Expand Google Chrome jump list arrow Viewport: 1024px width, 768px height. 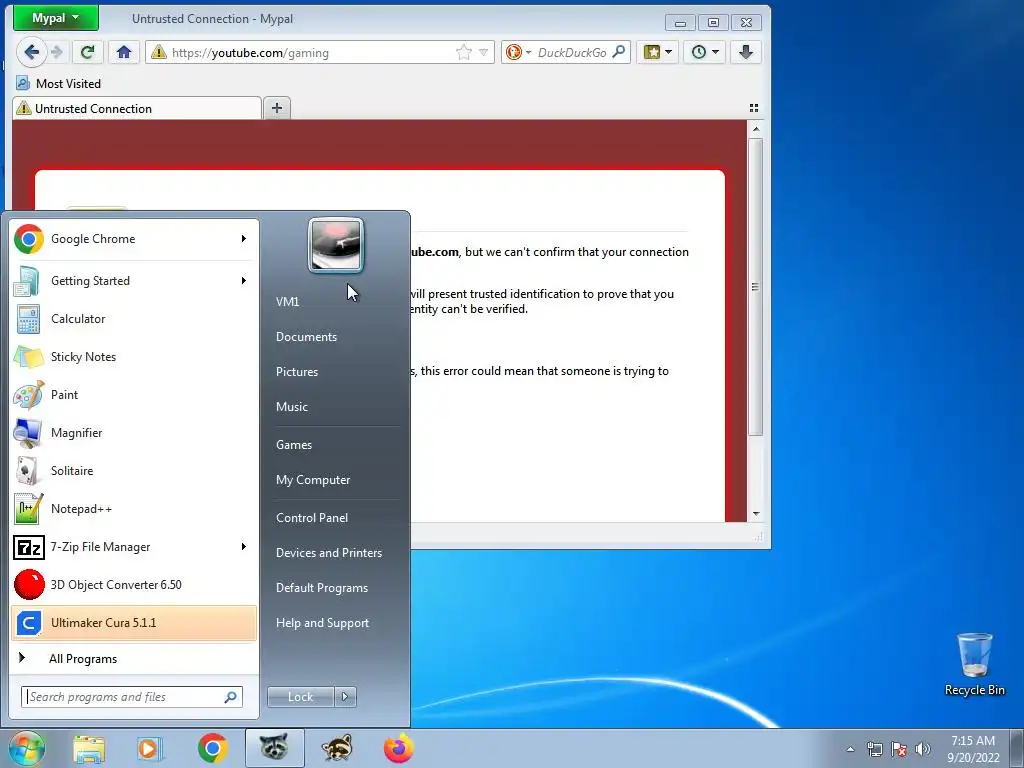244,239
